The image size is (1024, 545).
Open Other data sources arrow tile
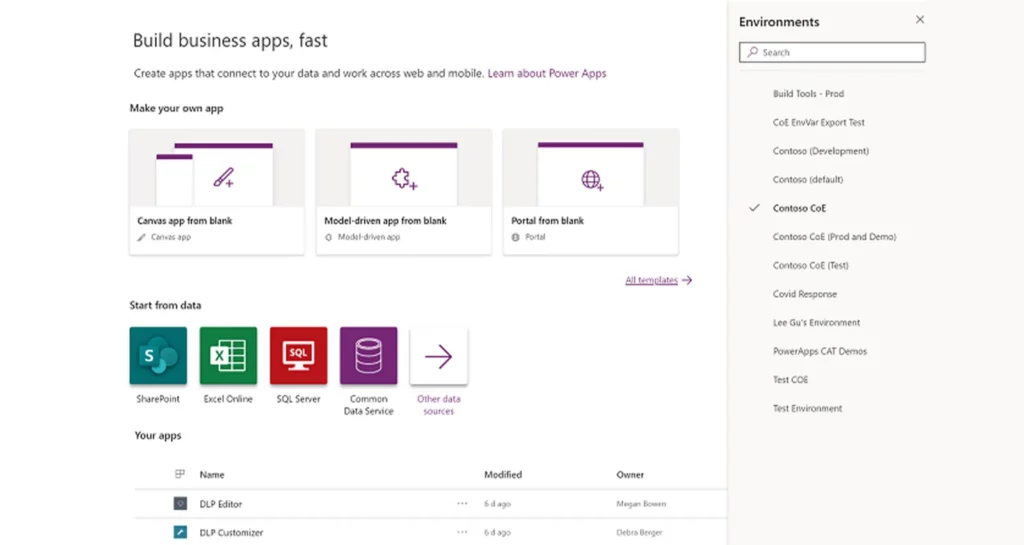pos(439,356)
